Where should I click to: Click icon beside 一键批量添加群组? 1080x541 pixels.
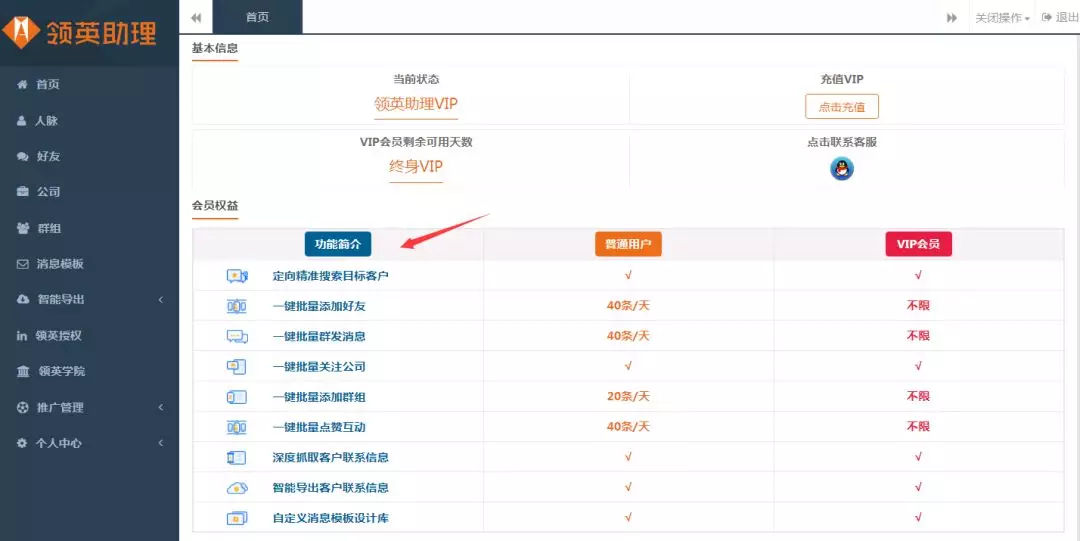click(x=236, y=398)
